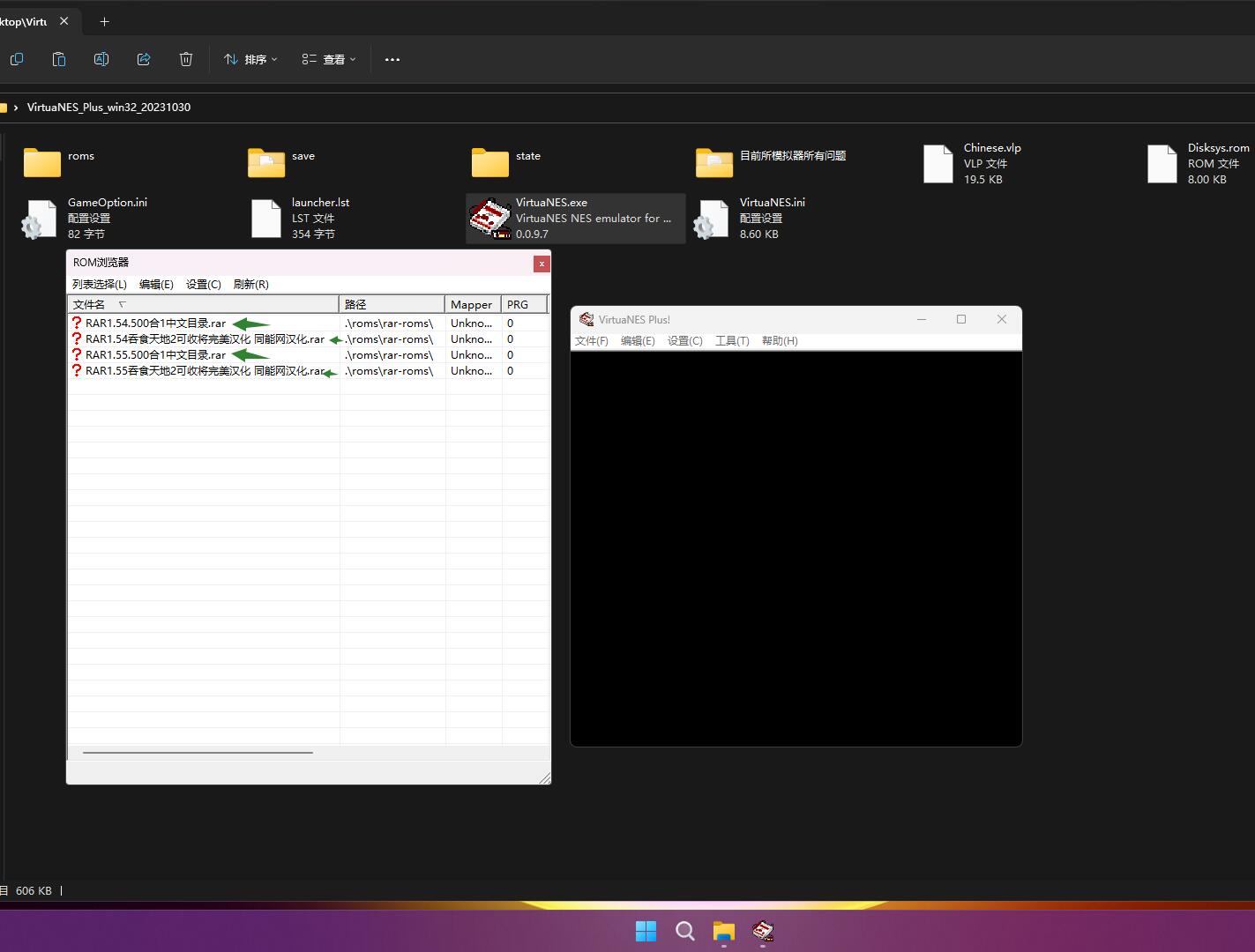This screenshot has height=952, width=1255.
Task: Add a new Explorer tab with plus button
Action: (104, 21)
